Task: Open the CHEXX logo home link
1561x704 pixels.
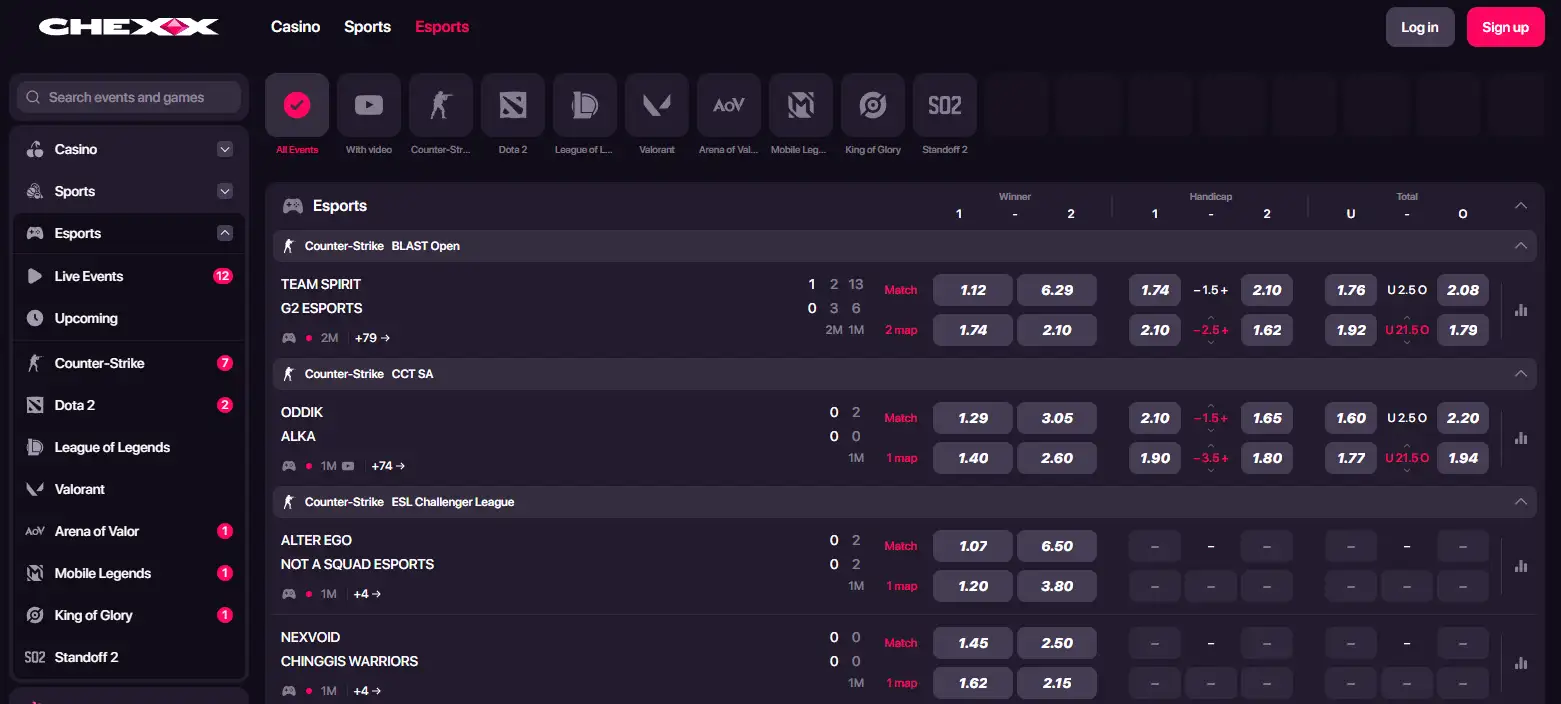Action: pos(128,27)
